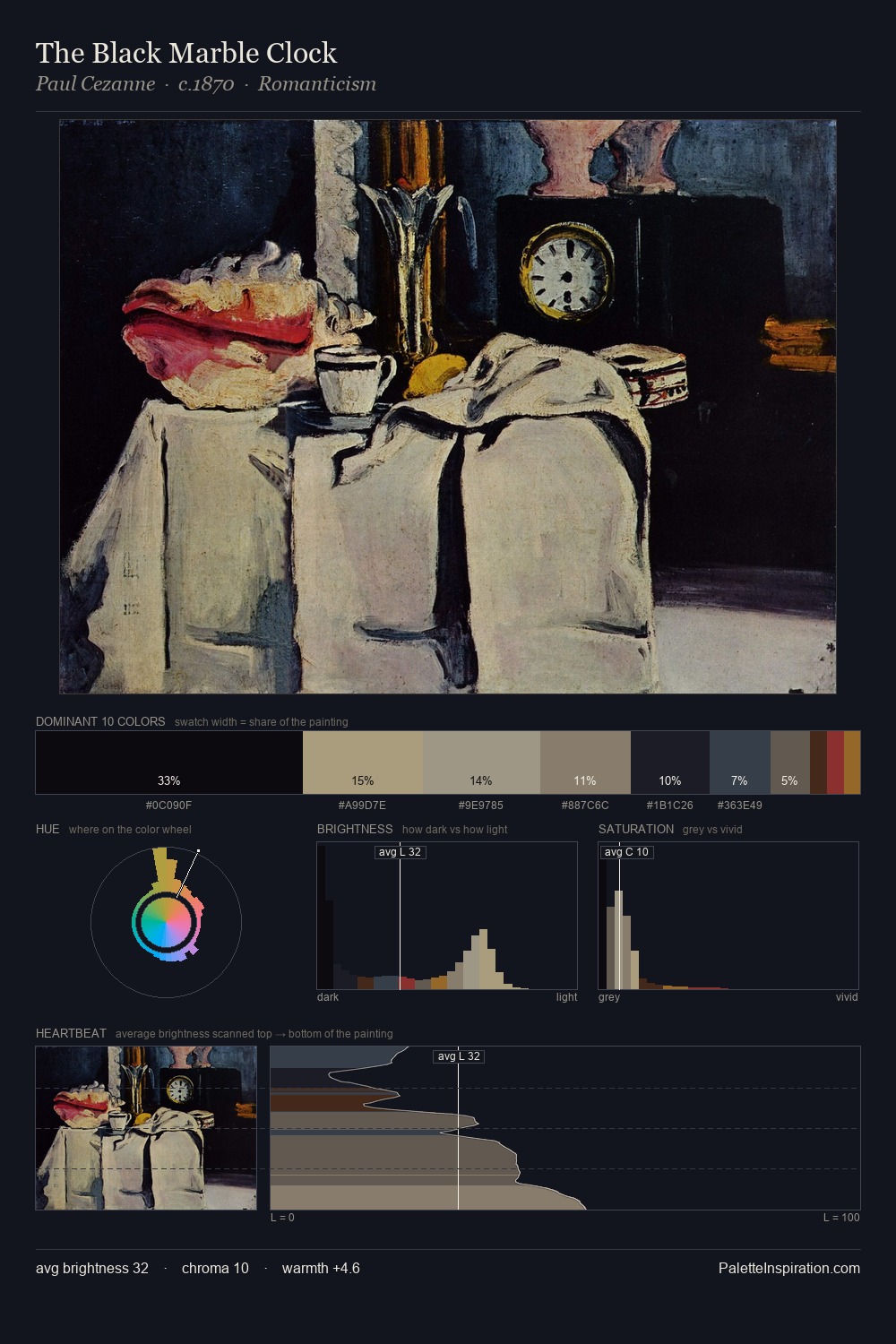This screenshot has height=1344, width=896.
Task: Click the SATURATION section heading
Action: (636, 829)
